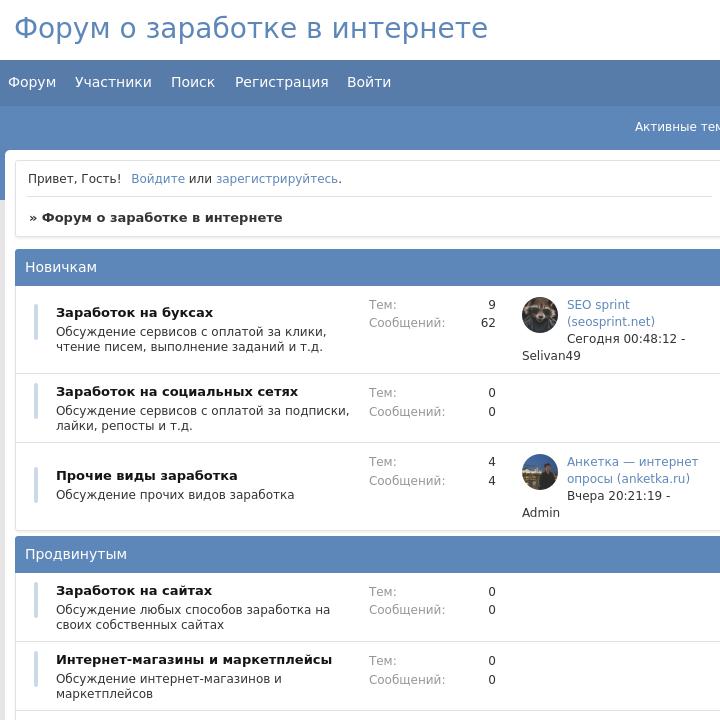Click the raccoon avatar of Selivan49
This screenshot has height=720, width=720.
tap(540, 315)
